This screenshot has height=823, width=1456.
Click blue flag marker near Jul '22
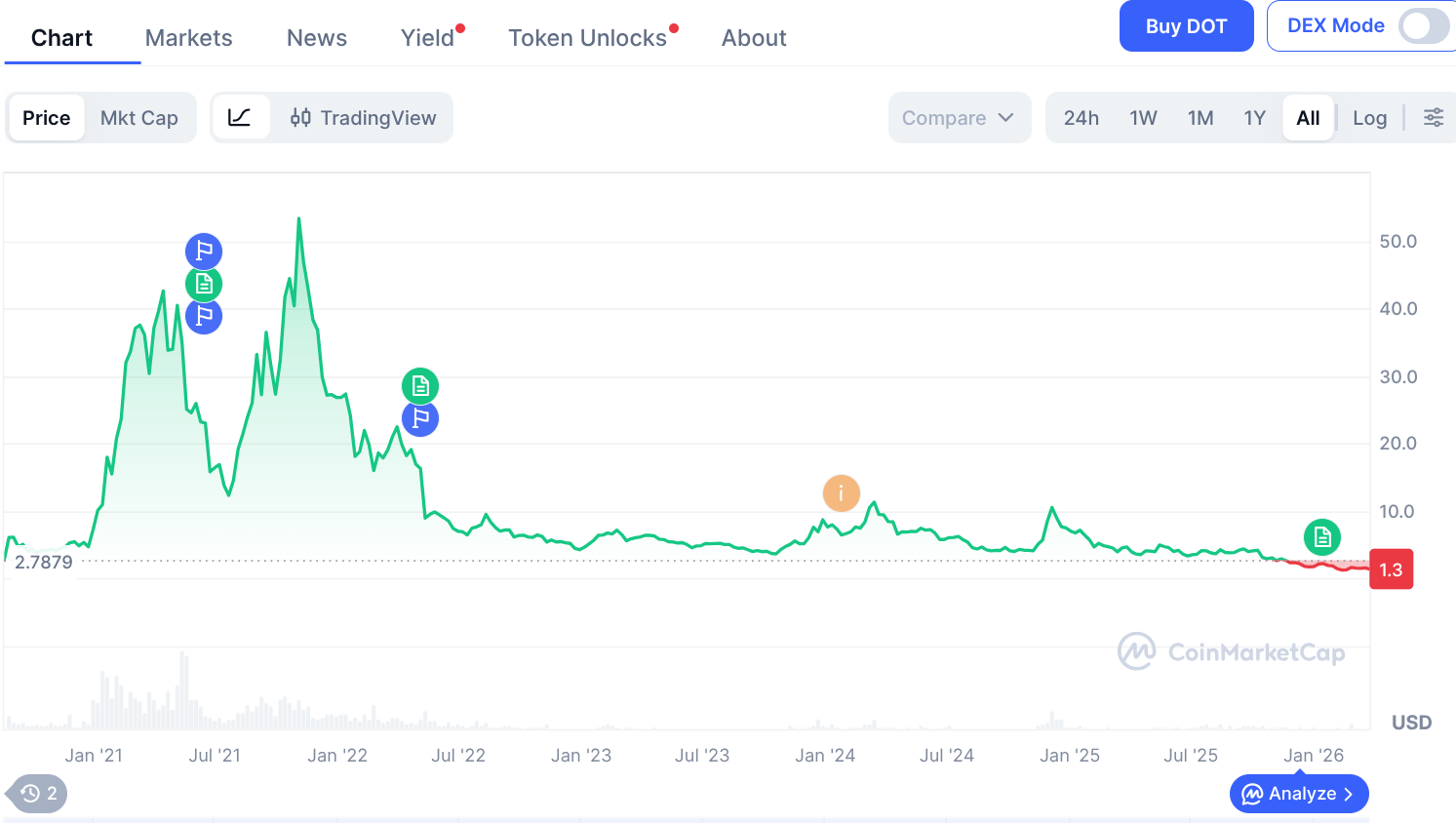[420, 418]
